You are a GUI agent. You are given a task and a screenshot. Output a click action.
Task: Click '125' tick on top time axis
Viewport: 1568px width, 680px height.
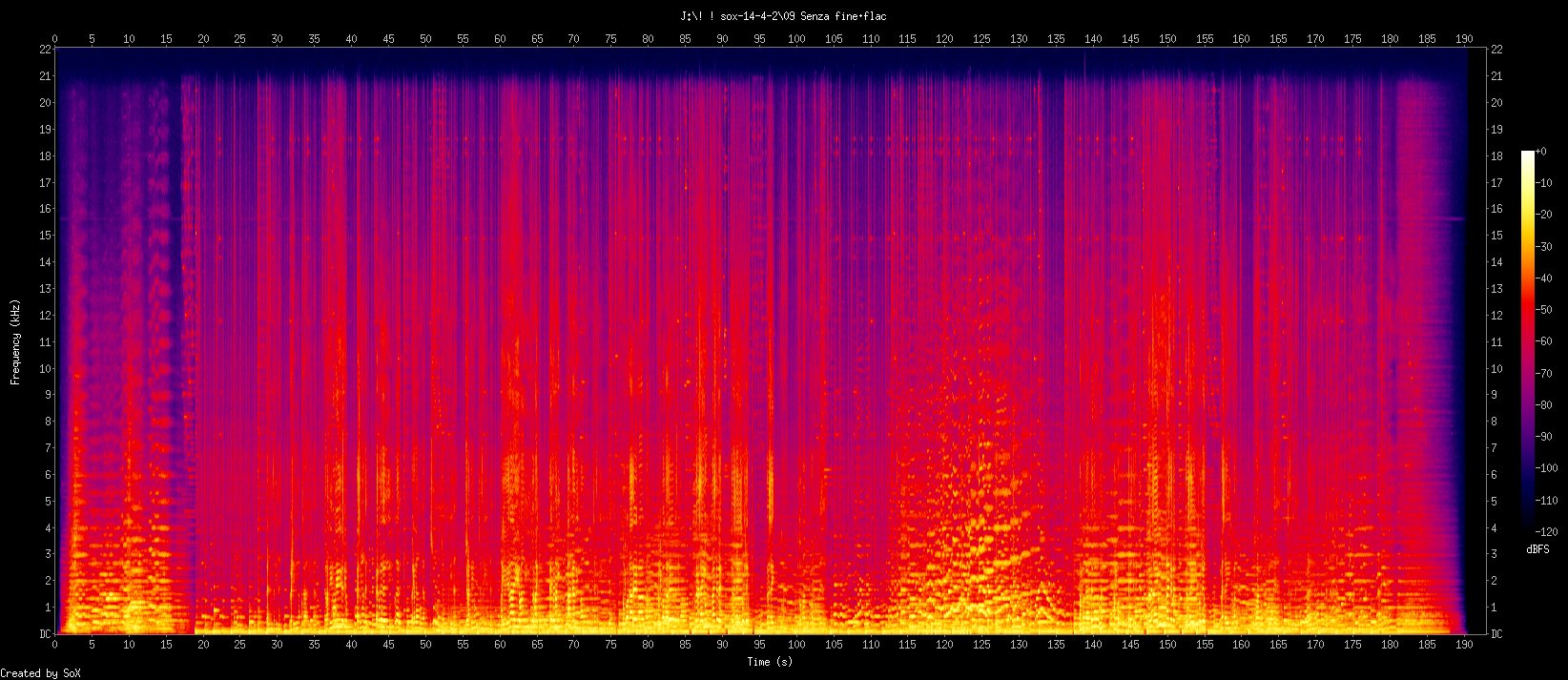(x=981, y=39)
